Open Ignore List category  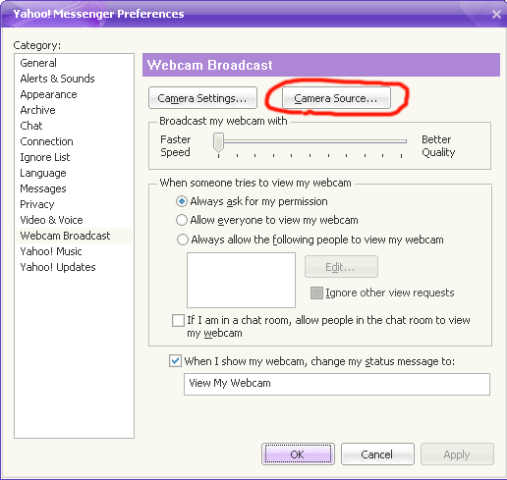point(45,157)
